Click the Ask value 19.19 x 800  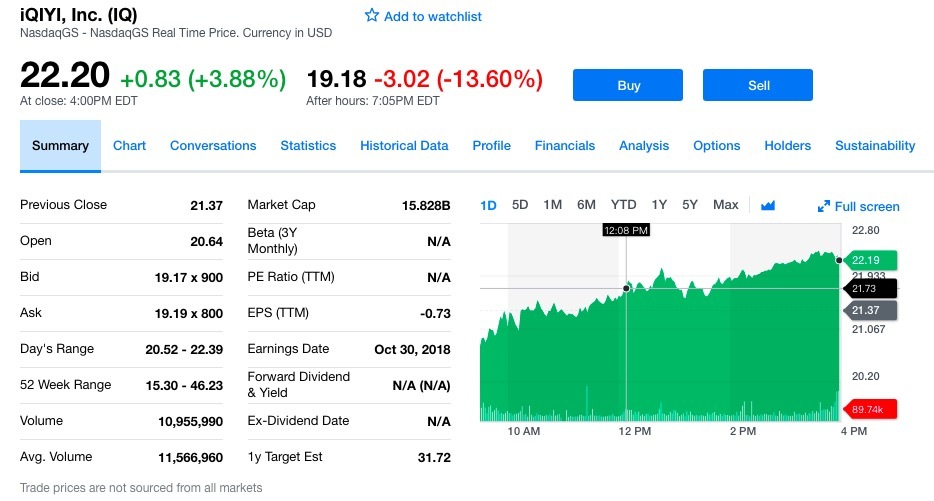[x=188, y=313]
